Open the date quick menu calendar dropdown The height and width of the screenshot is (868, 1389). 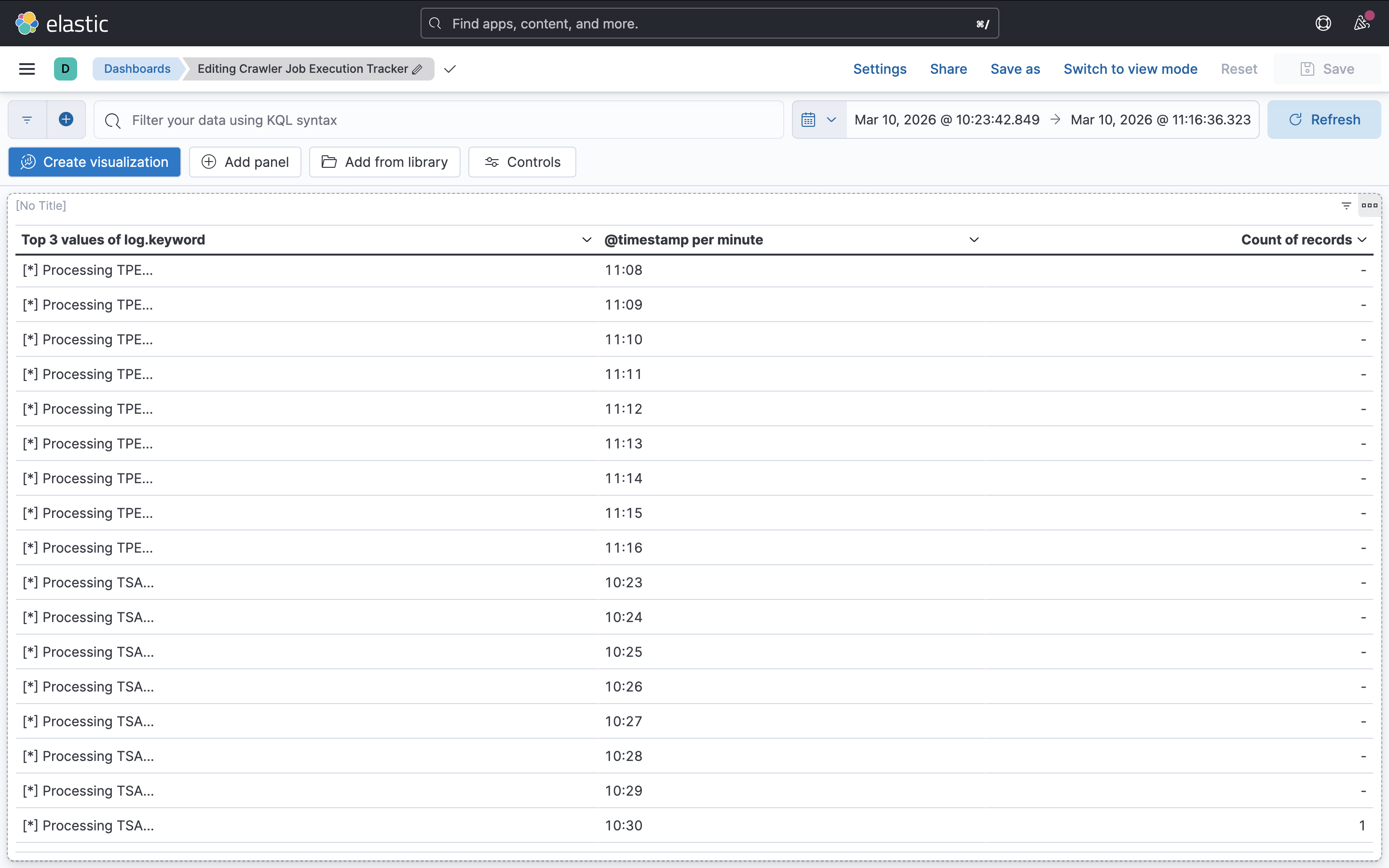[x=819, y=120]
